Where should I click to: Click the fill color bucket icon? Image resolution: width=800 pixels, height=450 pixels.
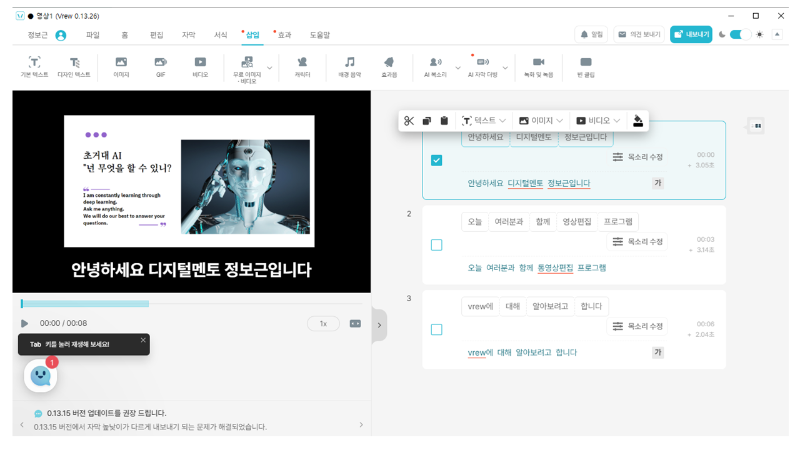[638, 121]
